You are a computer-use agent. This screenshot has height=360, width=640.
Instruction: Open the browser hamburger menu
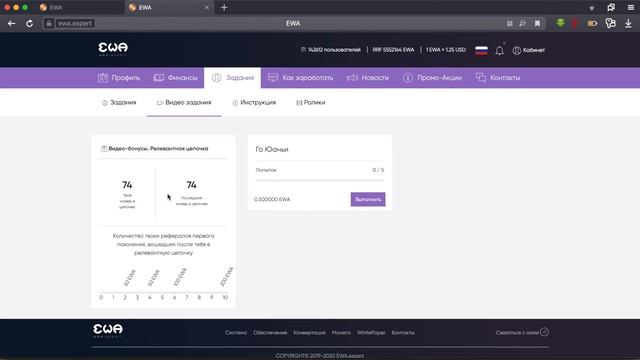(631, 8)
